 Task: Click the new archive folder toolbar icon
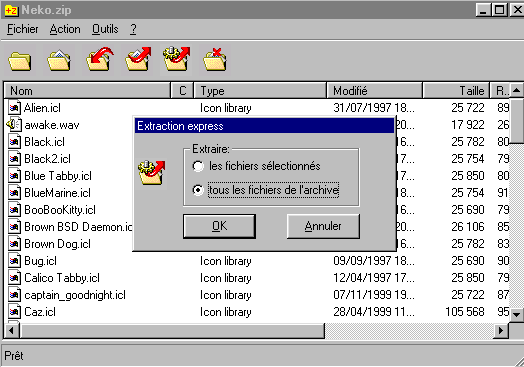pos(20,61)
